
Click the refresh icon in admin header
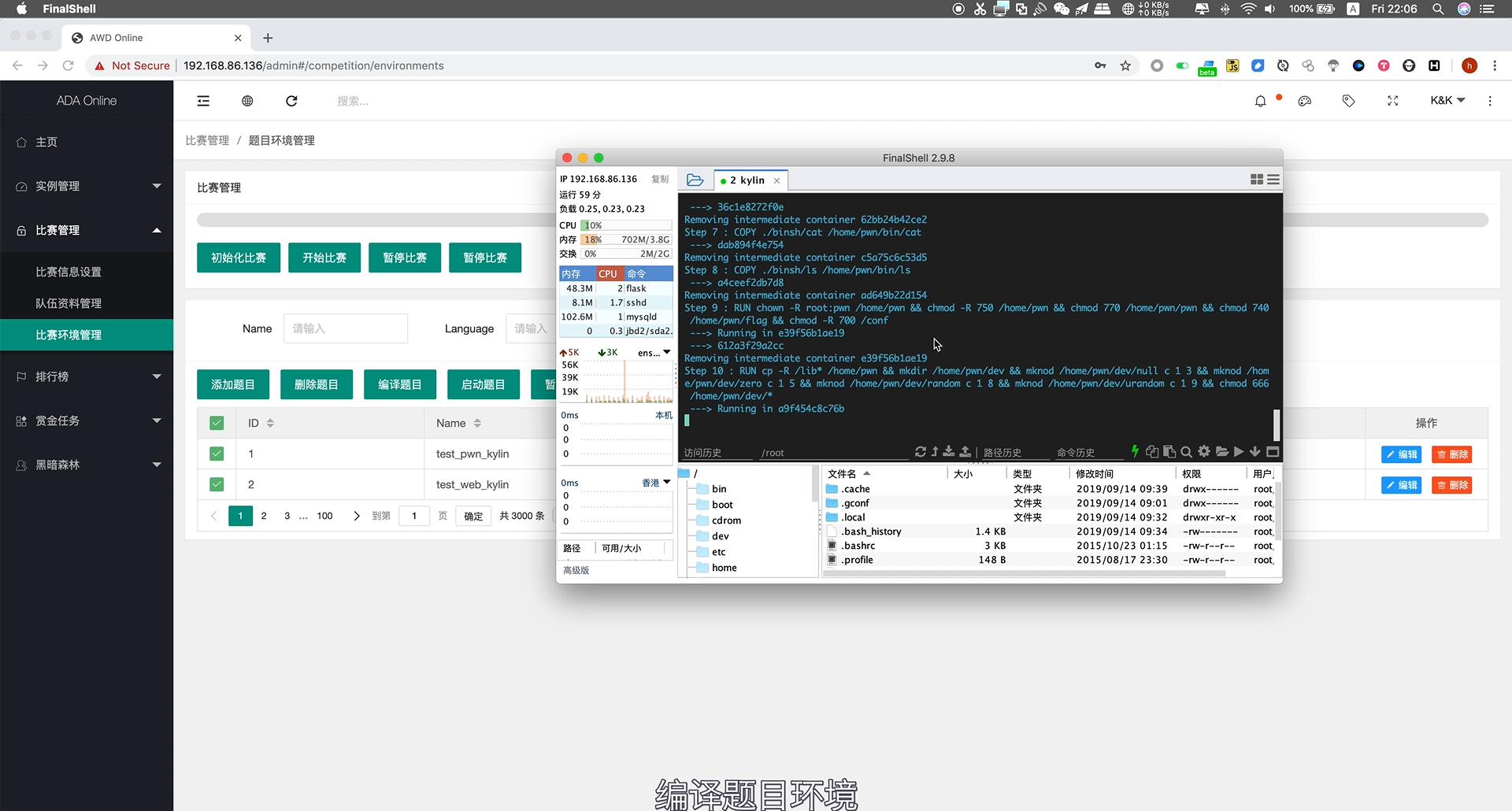click(x=291, y=101)
